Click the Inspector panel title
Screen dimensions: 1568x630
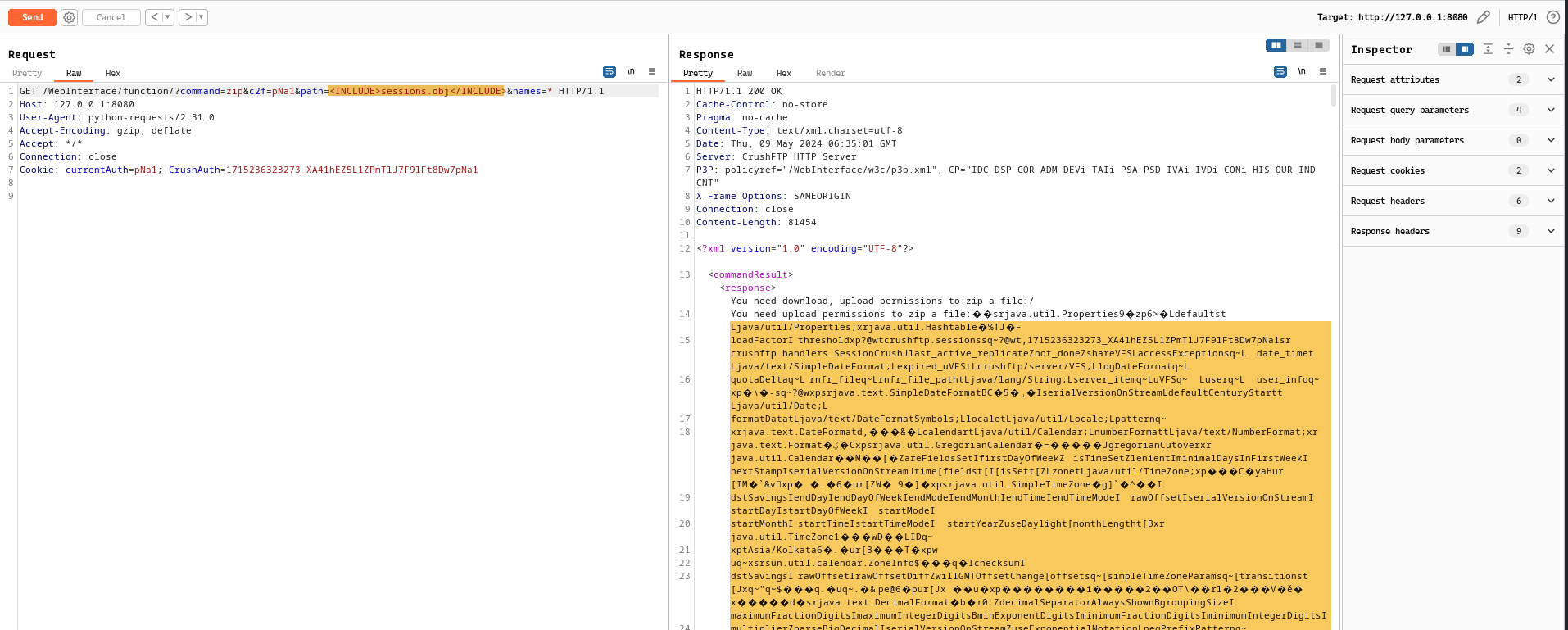pyautogui.click(x=1381, y=49)
